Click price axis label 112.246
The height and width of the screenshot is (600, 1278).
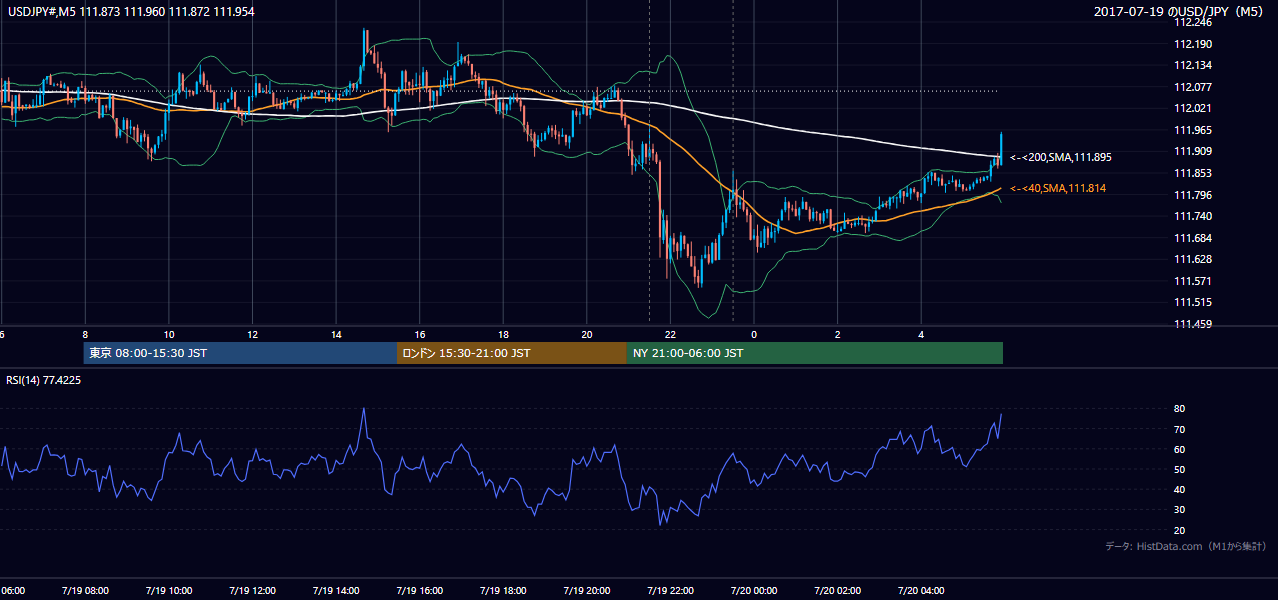click(x=1195, y=22)
